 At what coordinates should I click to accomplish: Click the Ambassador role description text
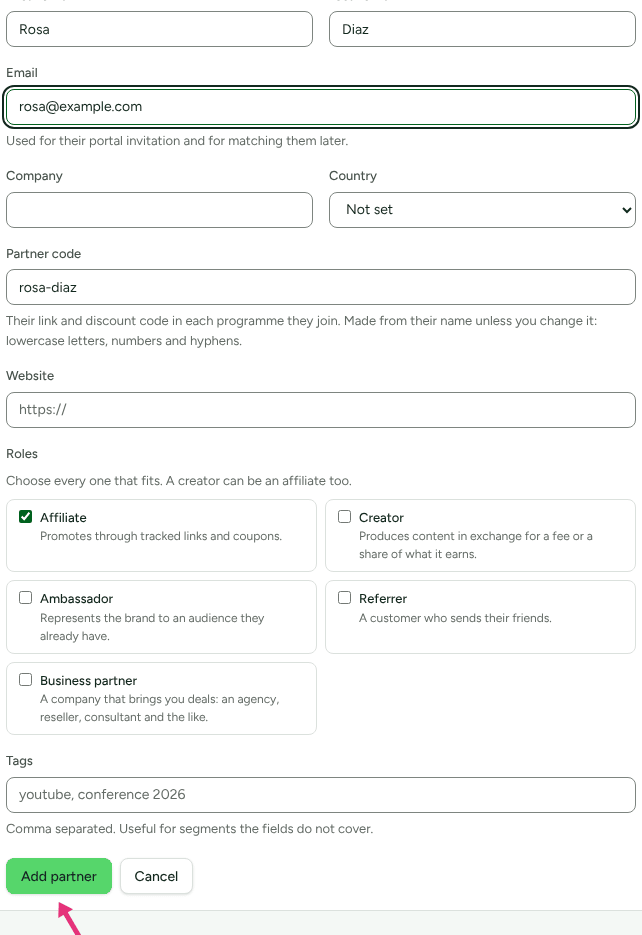pyautogui.click(x=152, y=627)
